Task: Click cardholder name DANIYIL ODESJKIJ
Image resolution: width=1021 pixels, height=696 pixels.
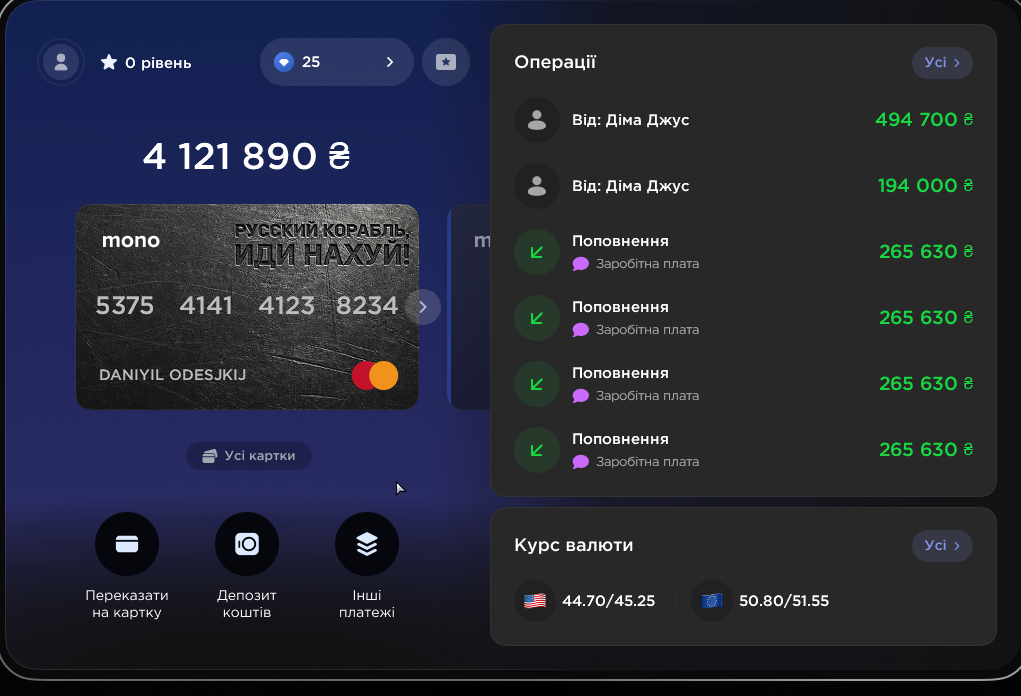Action: [173, 375]
